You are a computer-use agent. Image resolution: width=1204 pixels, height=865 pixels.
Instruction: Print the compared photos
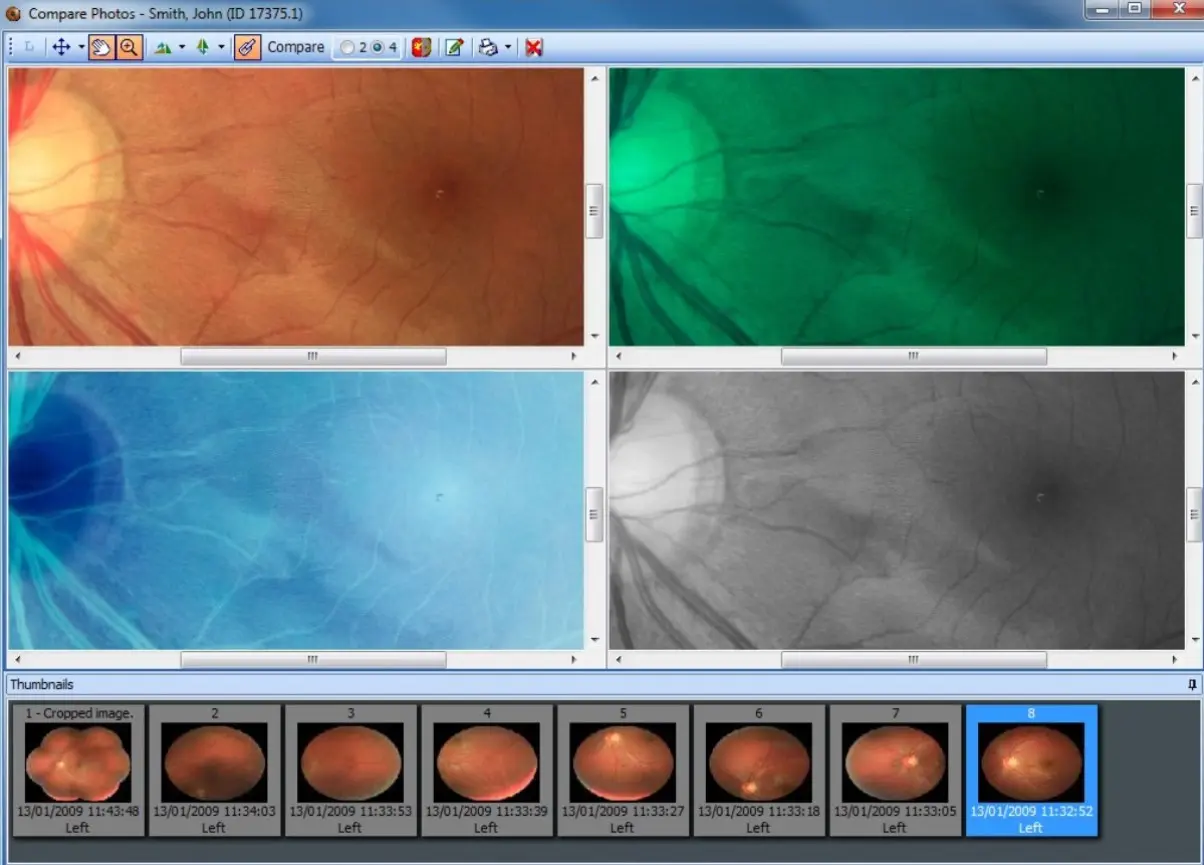pyautogui.click(x=487, y=46)
